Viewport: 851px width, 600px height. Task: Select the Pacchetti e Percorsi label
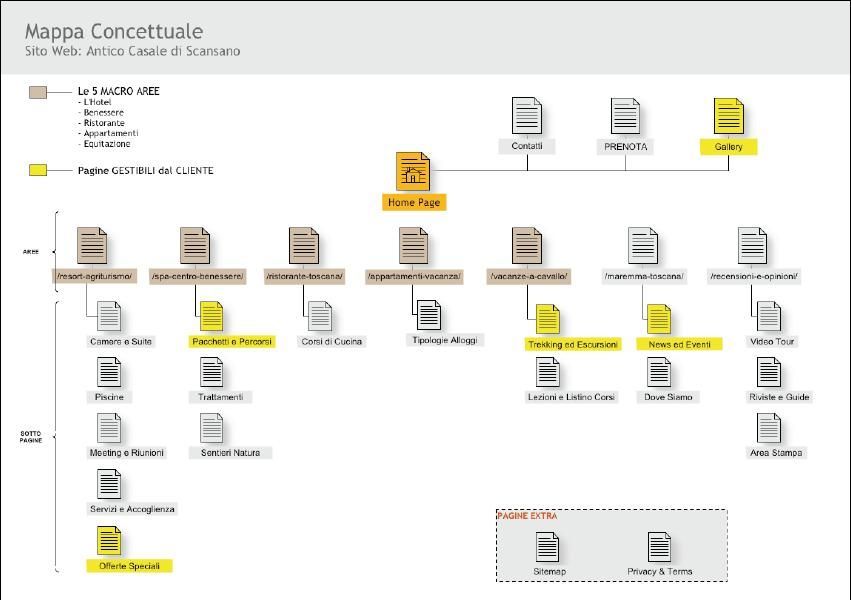(x=232, y=341)
